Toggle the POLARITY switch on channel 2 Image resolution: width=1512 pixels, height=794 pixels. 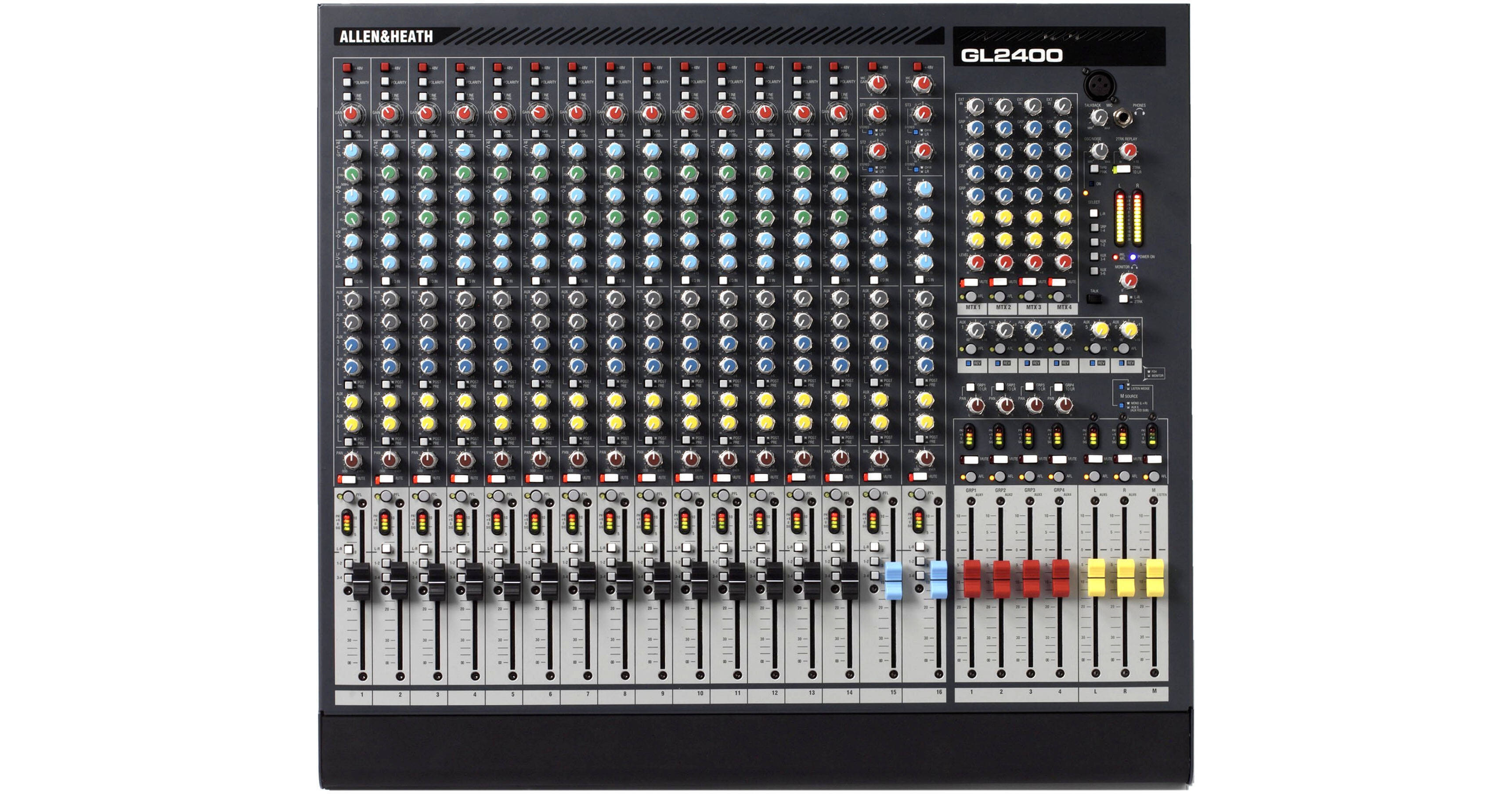[x=384, y=82]
